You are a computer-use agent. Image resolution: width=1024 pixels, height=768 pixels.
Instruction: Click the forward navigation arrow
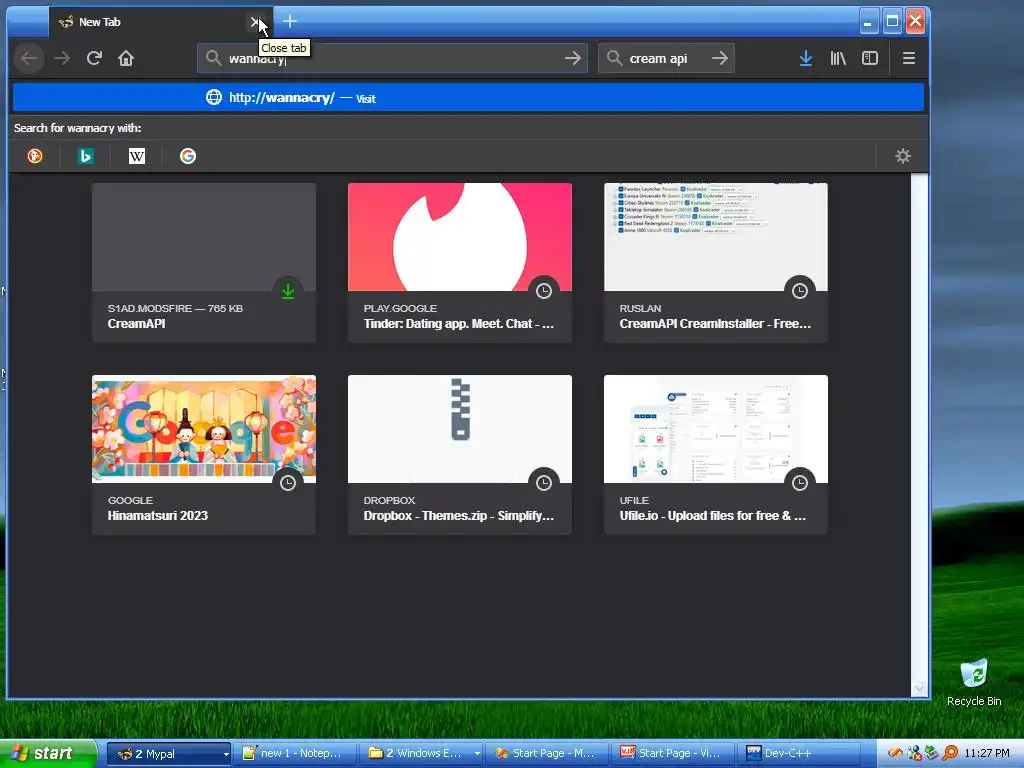point(62,59)
